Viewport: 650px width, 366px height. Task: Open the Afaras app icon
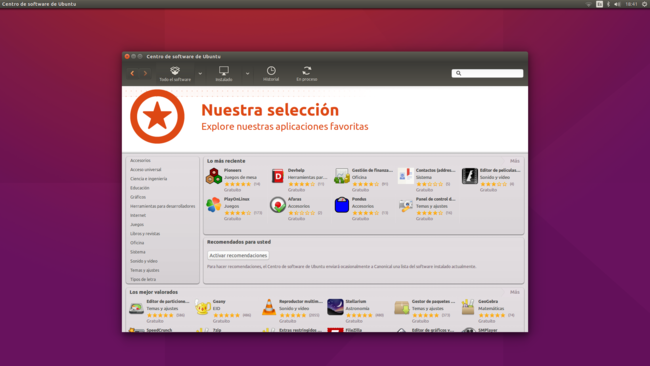(278, 205)
